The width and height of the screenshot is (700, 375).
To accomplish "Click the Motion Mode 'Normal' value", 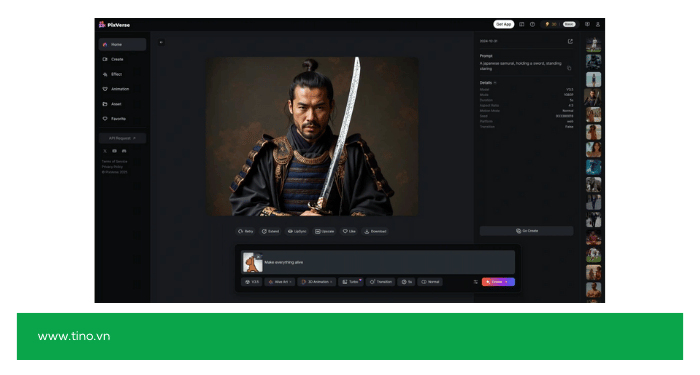I will coord(568,111).
